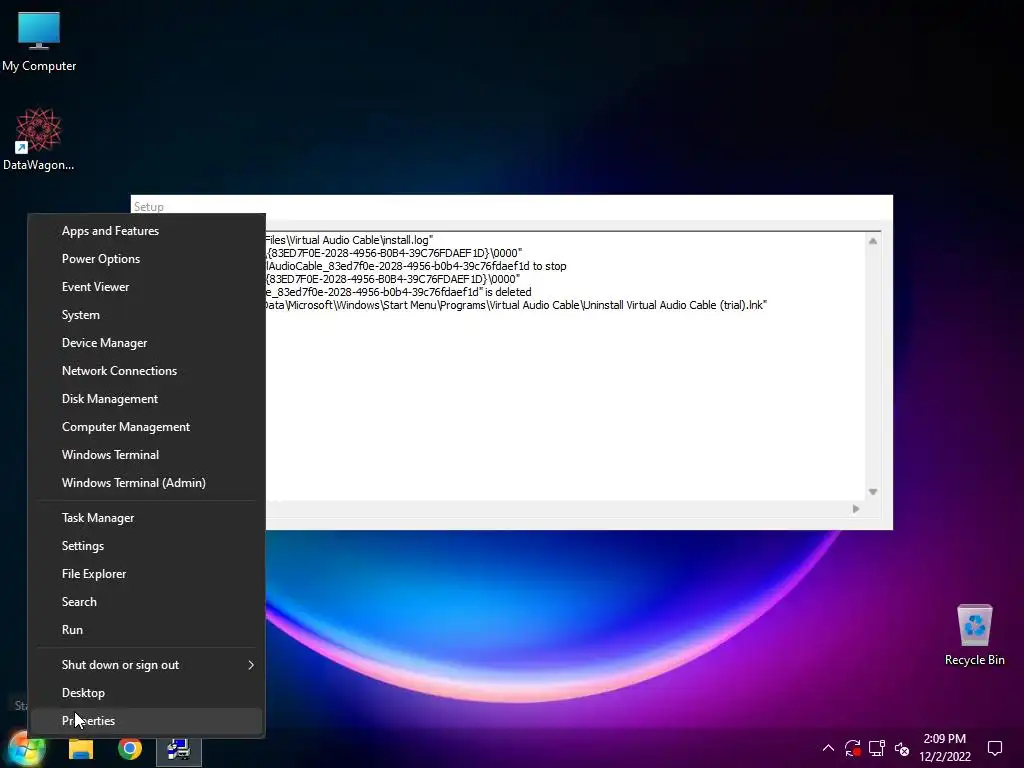This screenshot has width=1024, height=768.
Task: Launch Google Chrome from the taskbar
Action: [130, 749]
